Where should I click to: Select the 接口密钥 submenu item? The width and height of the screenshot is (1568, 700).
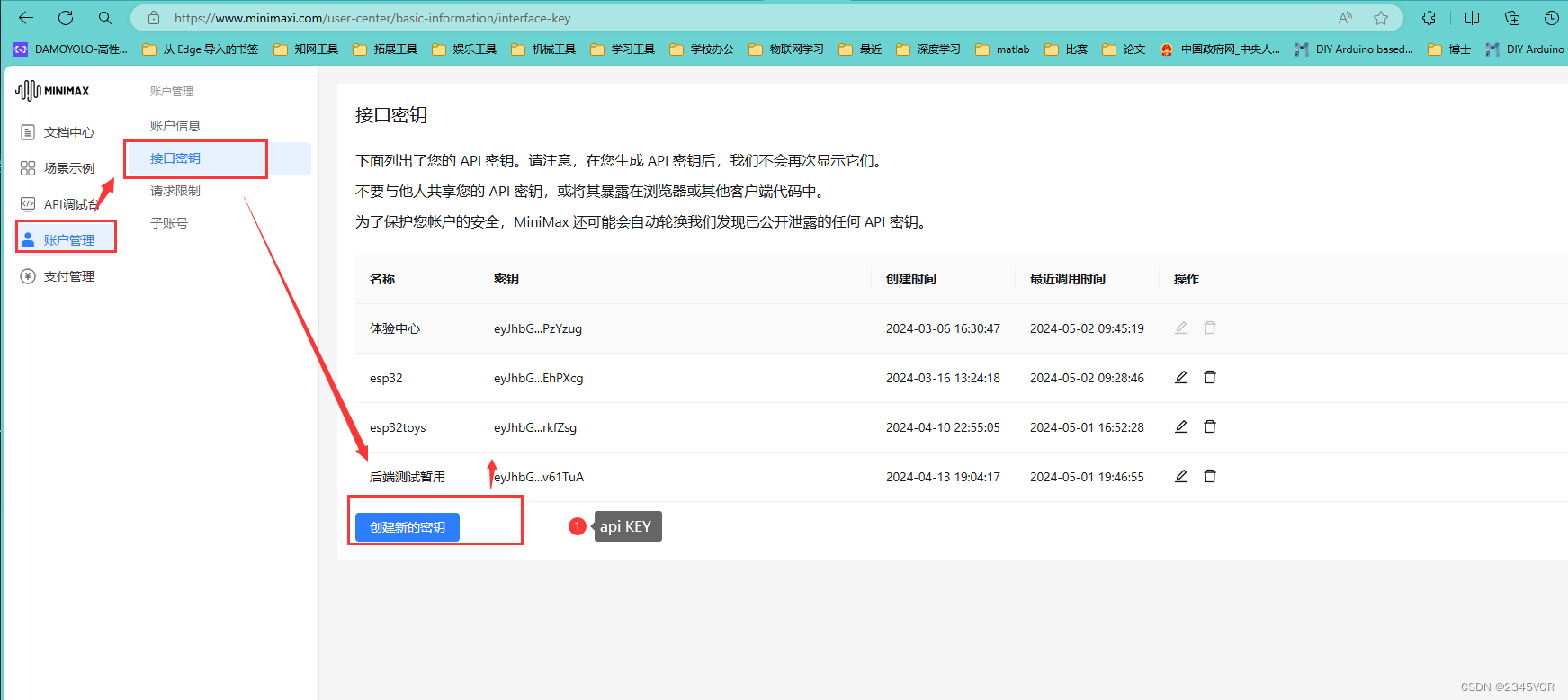pos(218,158)
